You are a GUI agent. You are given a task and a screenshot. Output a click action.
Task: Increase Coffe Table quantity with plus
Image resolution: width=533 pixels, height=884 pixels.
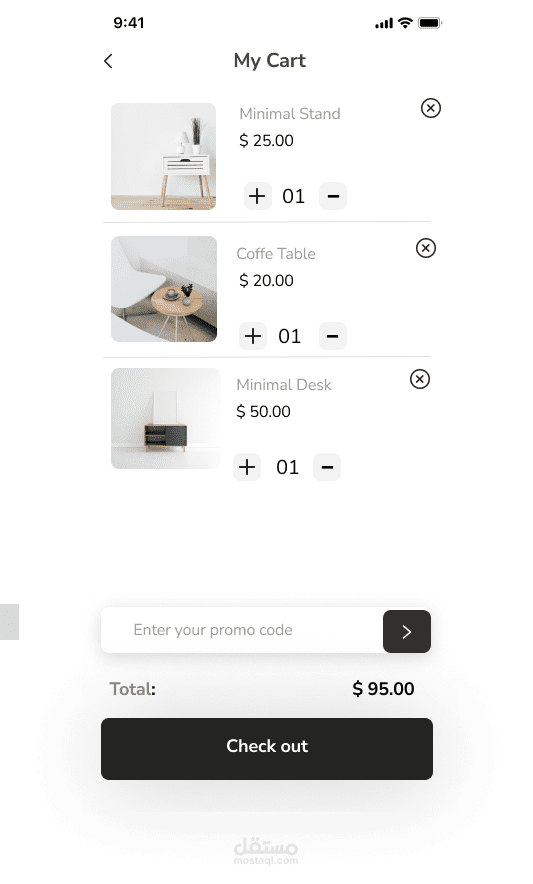pyautogui.click(x=253, y=336)
